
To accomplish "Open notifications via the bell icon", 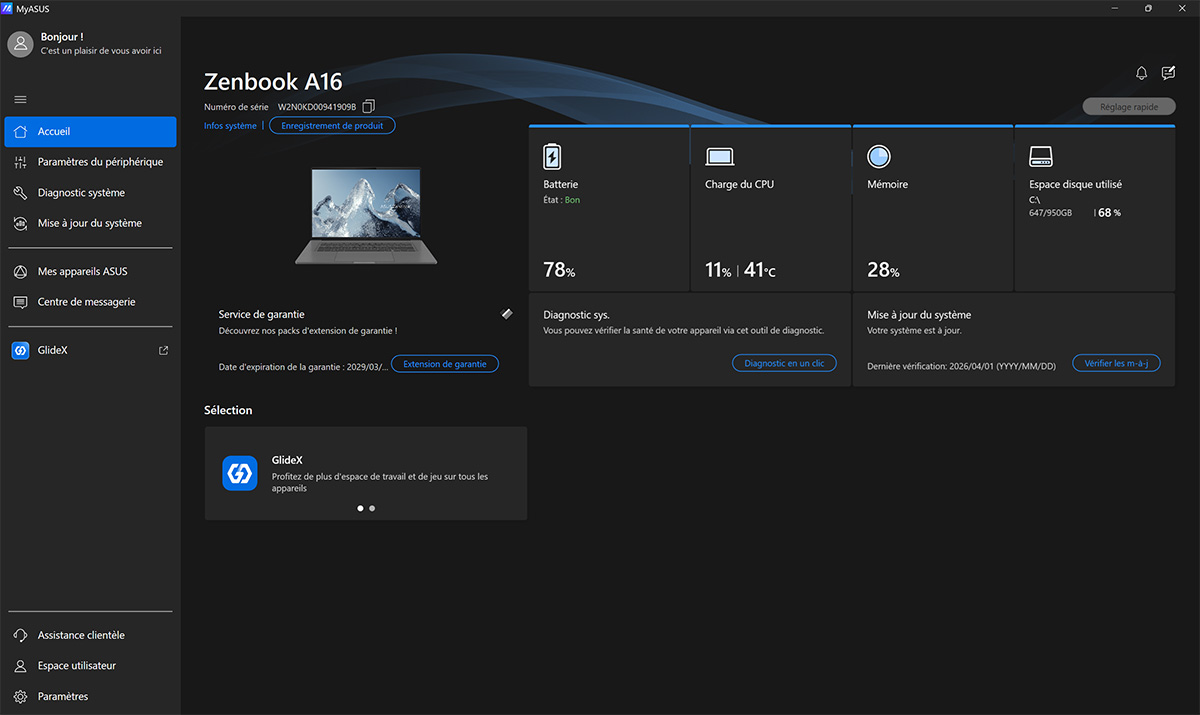I will (1141, 72).
